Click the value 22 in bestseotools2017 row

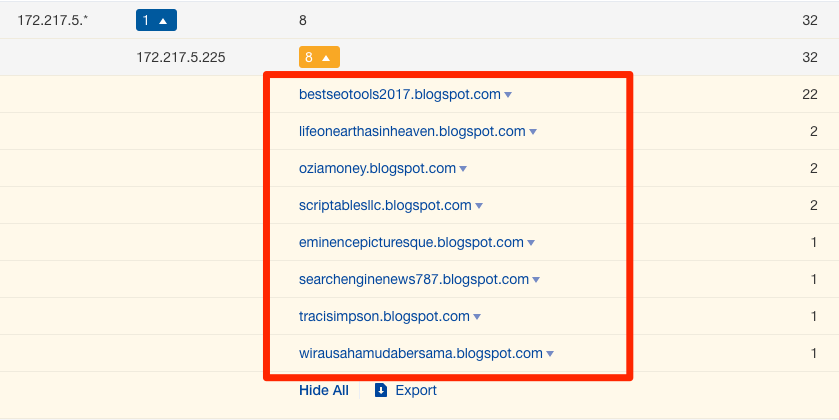(x=810, y=95)
